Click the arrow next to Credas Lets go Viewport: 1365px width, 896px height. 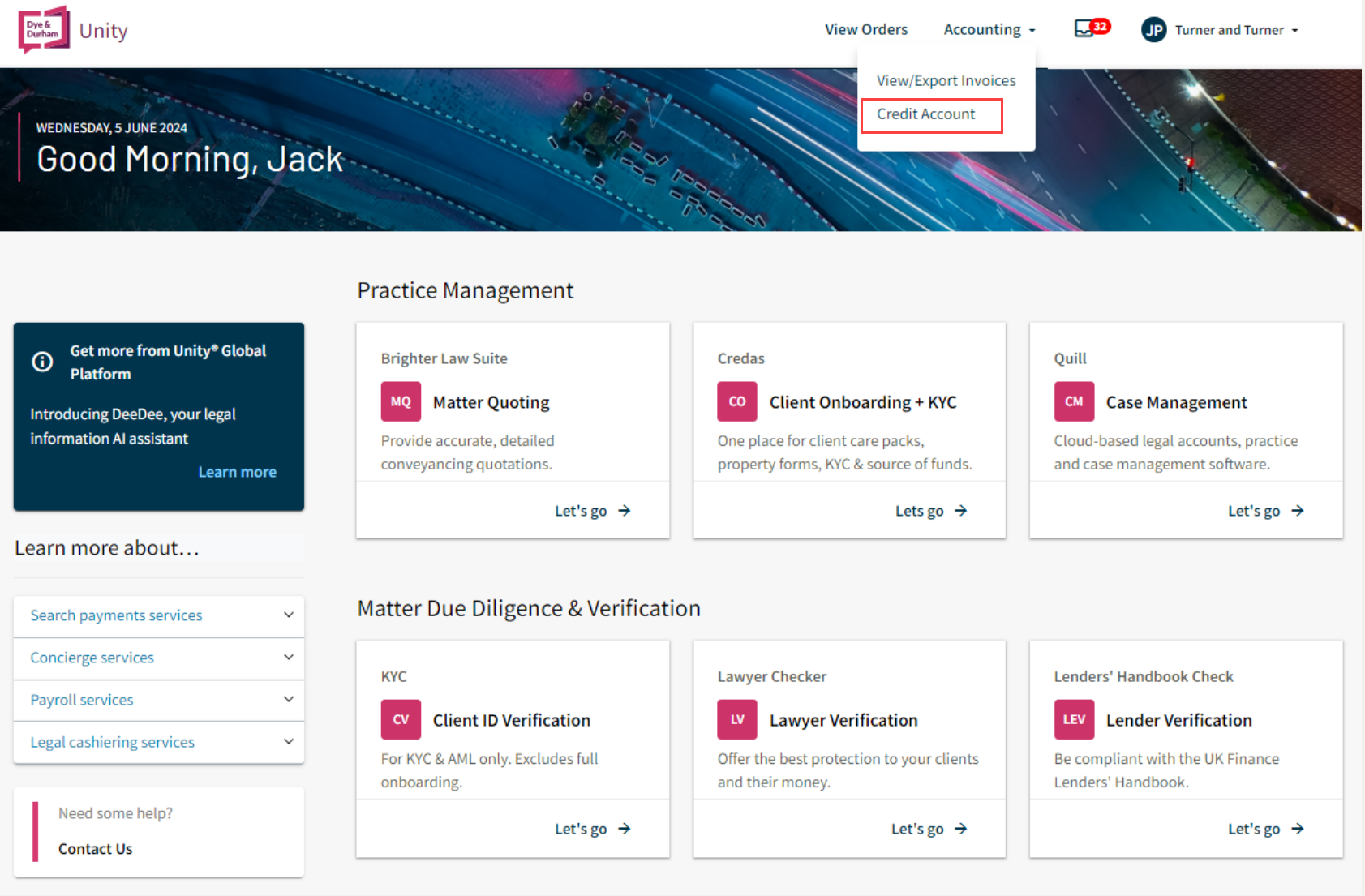click(960, 511)
